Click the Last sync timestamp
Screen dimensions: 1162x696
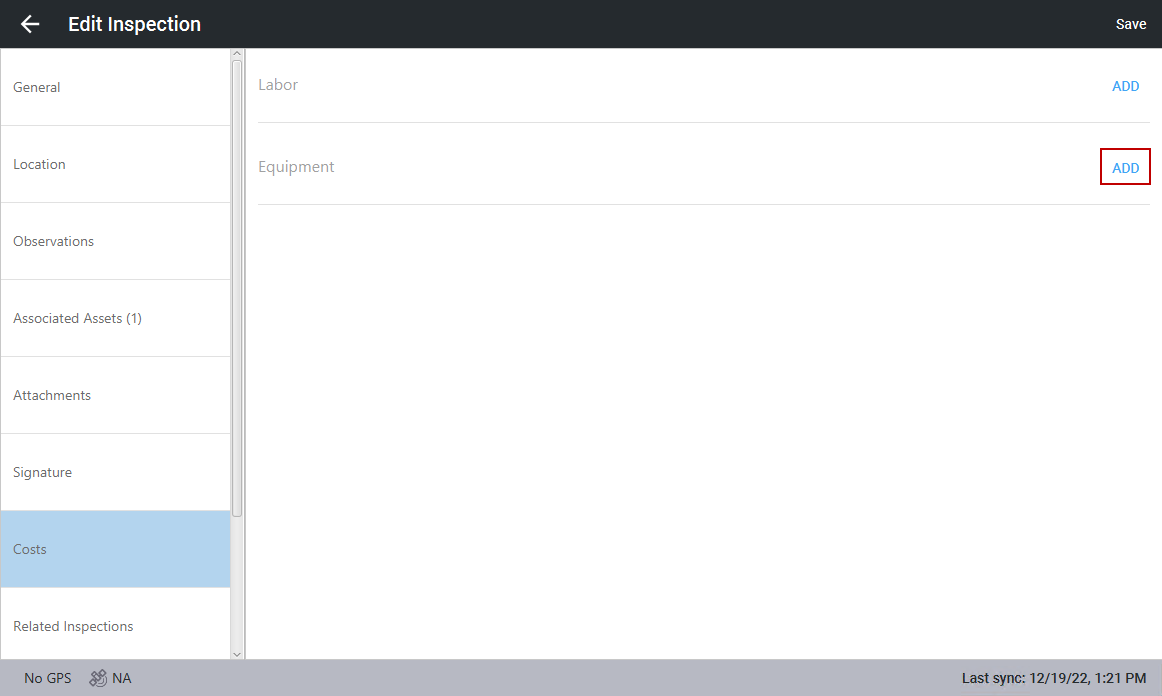[1053, 678]
